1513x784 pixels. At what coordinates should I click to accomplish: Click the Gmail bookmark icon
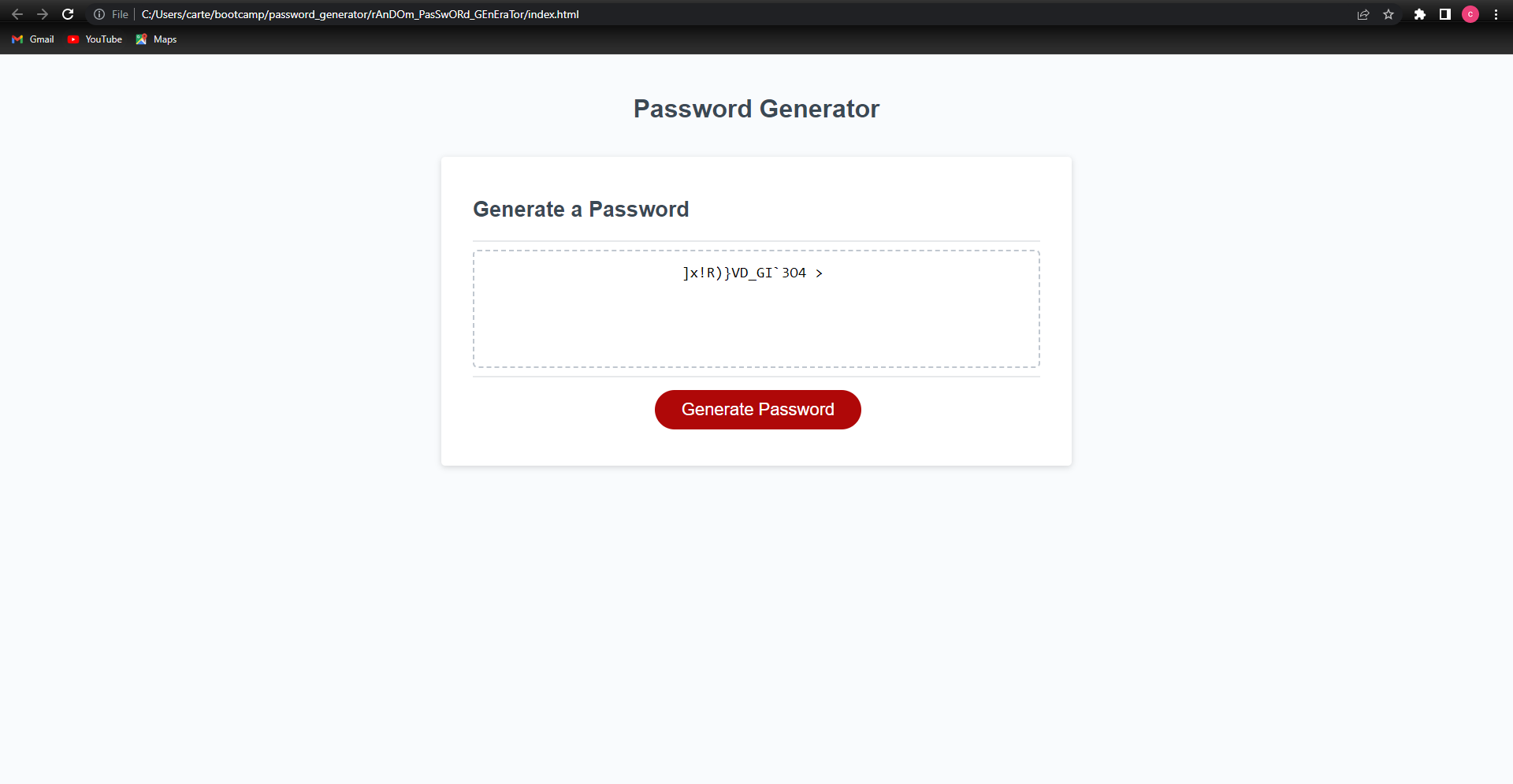pos(17,39)
